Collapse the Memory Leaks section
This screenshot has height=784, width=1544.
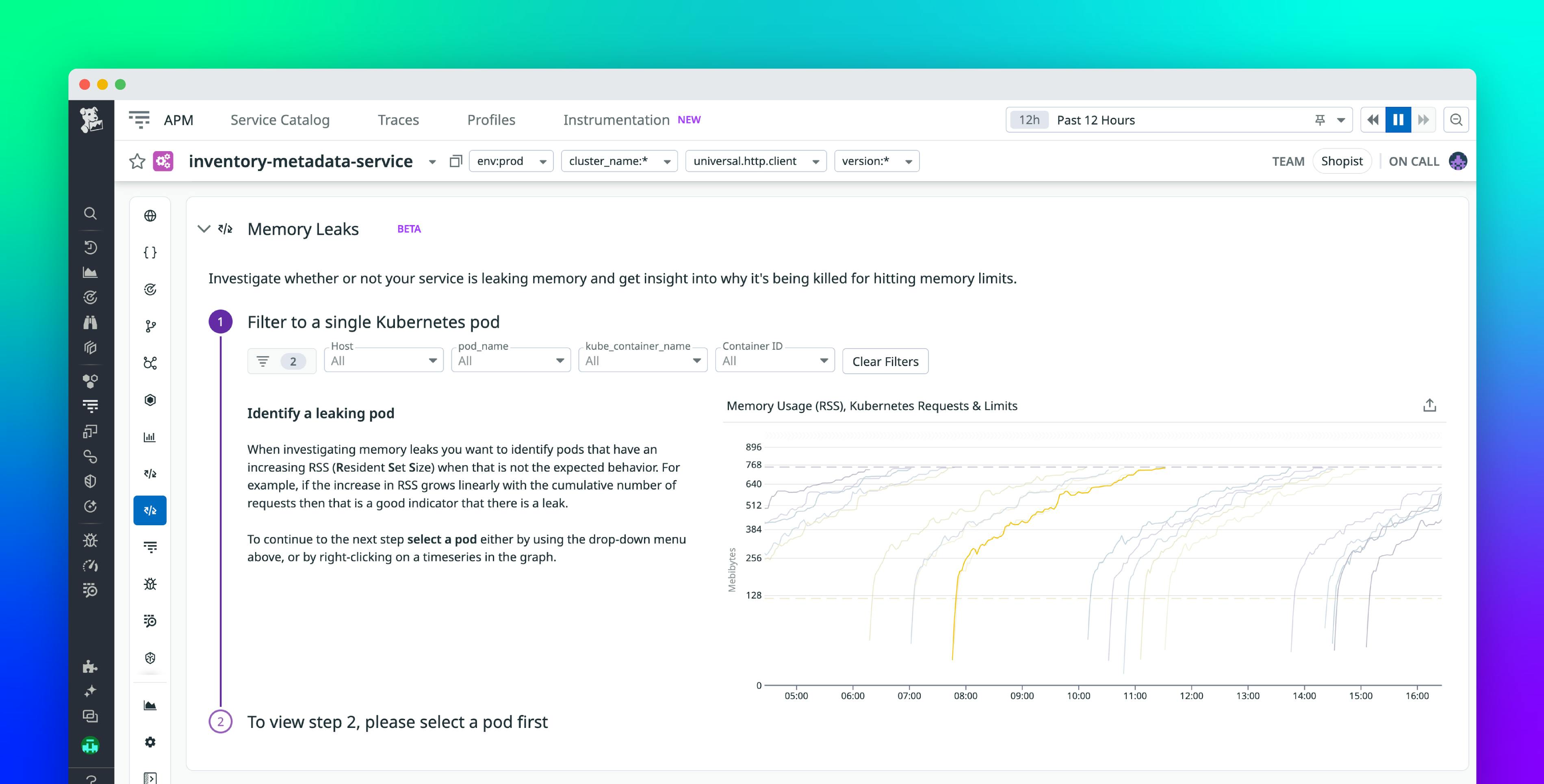click(204, 228)
